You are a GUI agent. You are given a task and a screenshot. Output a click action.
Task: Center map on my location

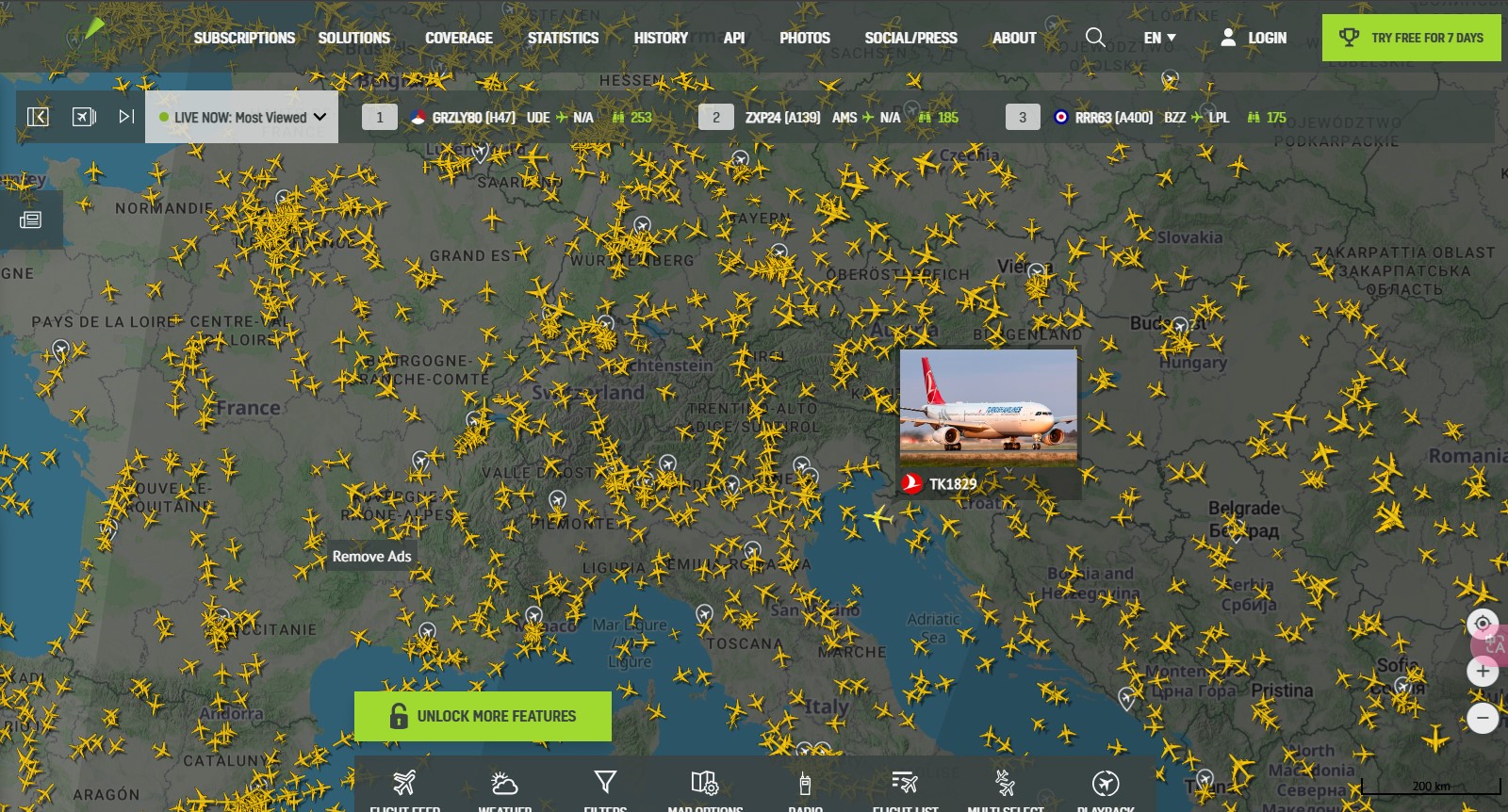click(x=1483, y=624)
